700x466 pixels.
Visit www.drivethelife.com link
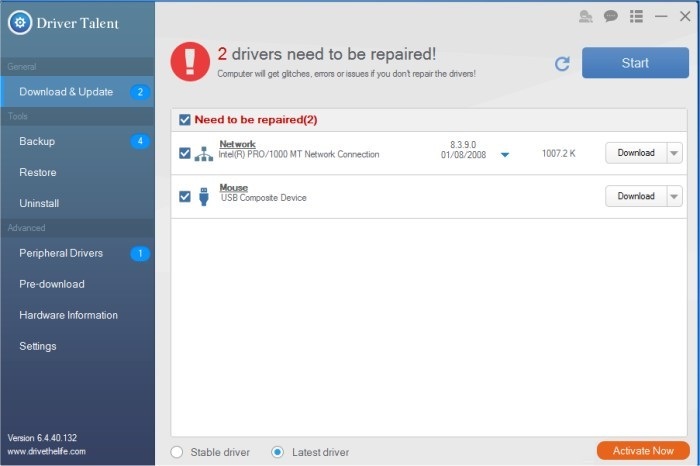[x=46, y=451]
